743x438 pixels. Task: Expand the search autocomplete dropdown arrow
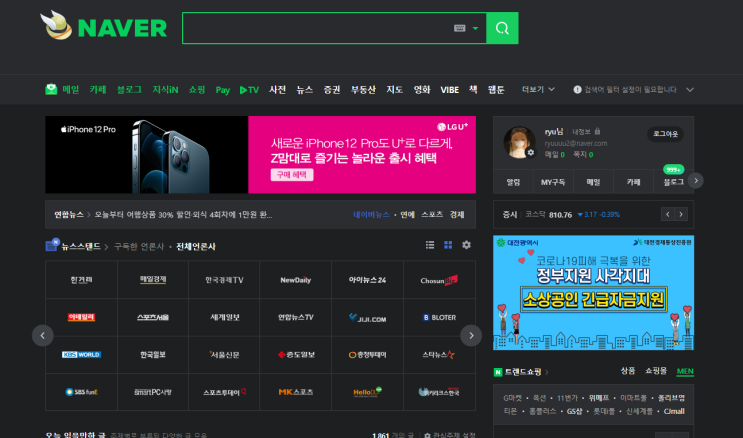475,28
